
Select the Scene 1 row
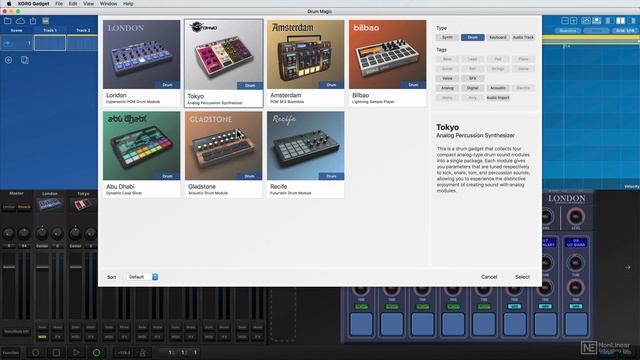(x=17, y=43)
